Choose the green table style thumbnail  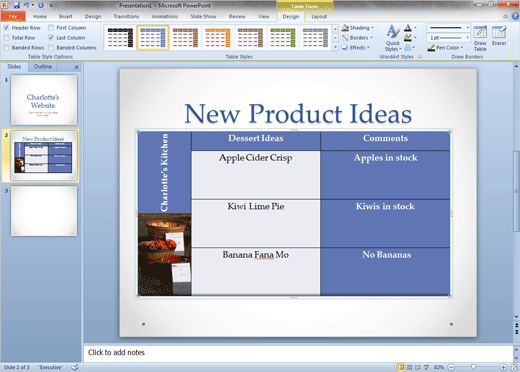pyautogui.click(x=283, y=37)
